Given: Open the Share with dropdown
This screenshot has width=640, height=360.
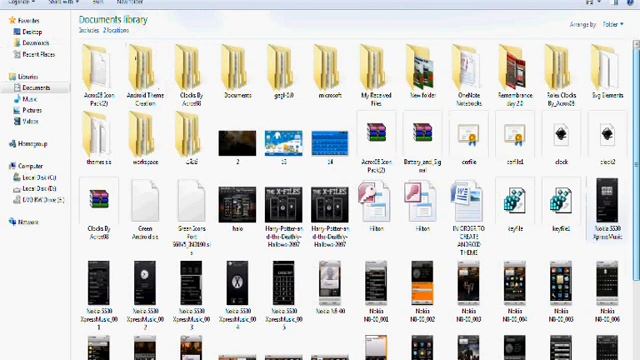Looking at the screenshot, I should 63,2.
